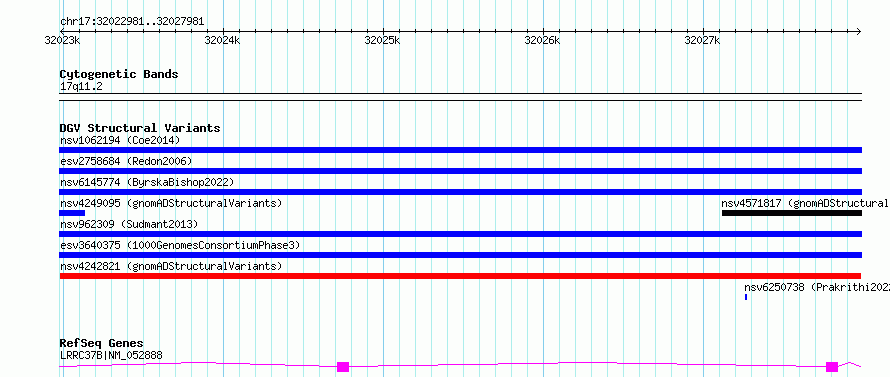The width and height of the screenshot is (890, 377).
Task: Click the nsv6250738 Prakrithi label
Action: [817, 287]
